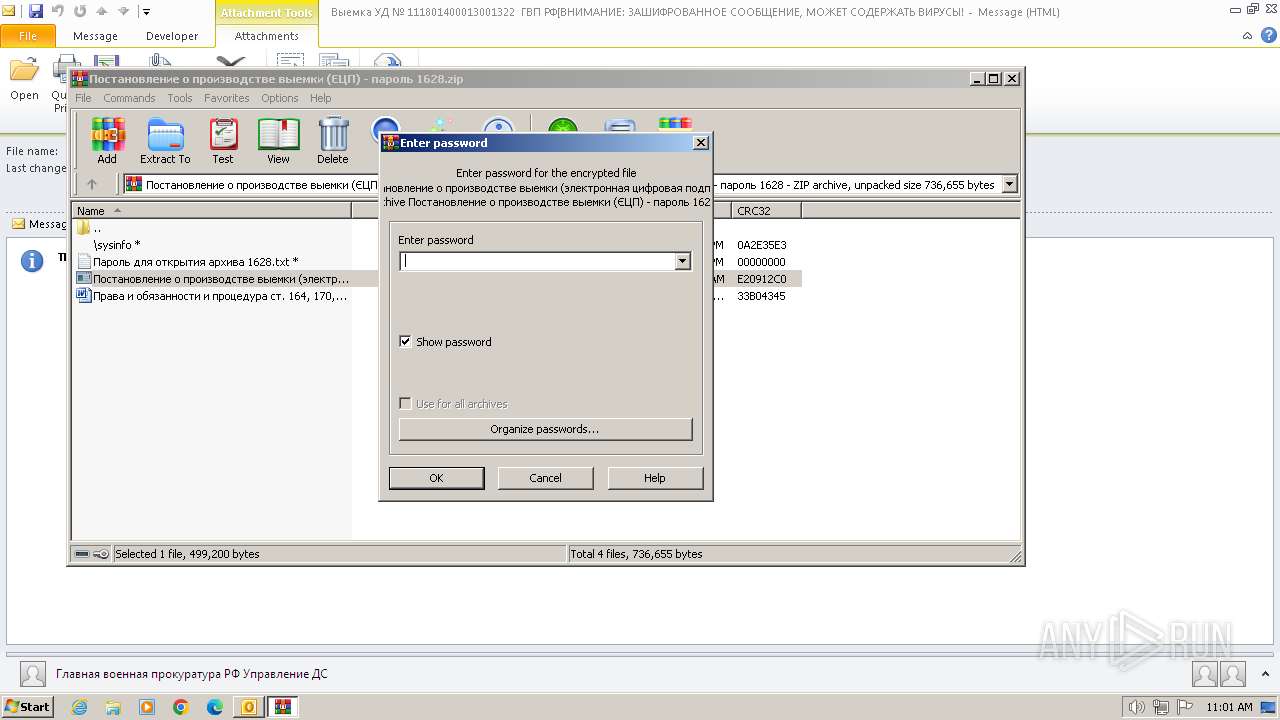This screenshot has width=1280, height=720.
Task: Click the View book icon
Action: click(x=278, y=140)
